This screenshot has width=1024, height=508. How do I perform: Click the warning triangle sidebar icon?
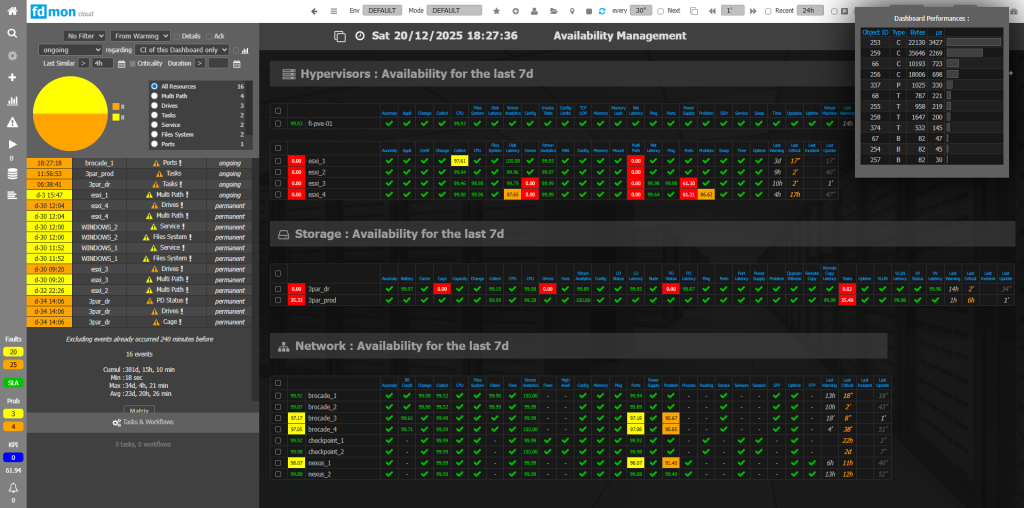coord(12,122)
